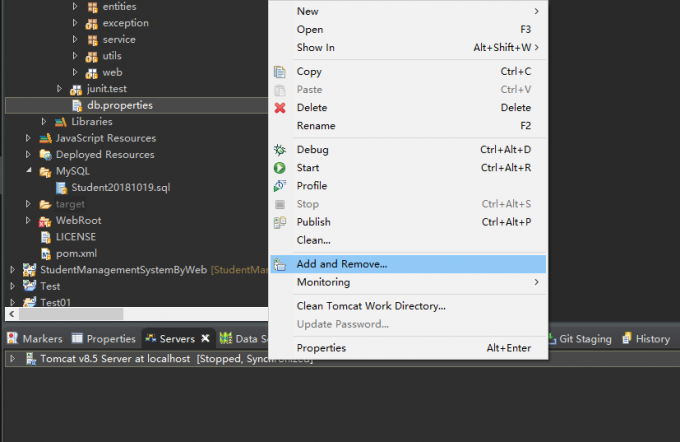Click the Publish icon in context menu
The height and width of the screenshot is (442, 680).
pyautogui.click(x=280, y=222)
